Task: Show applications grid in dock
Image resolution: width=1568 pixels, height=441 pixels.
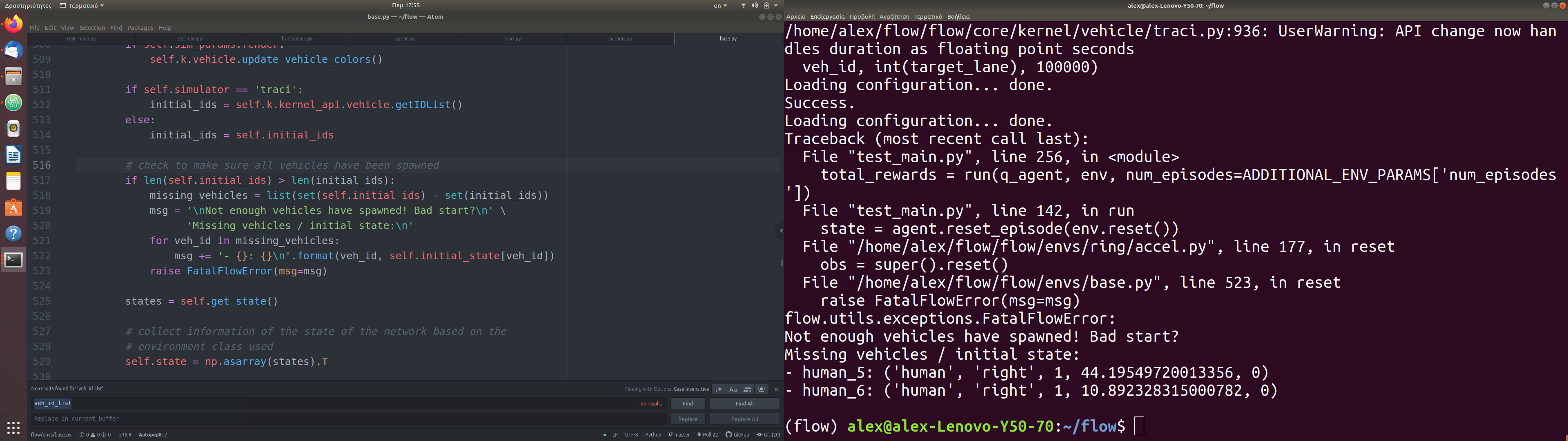Action: (13, 427)
